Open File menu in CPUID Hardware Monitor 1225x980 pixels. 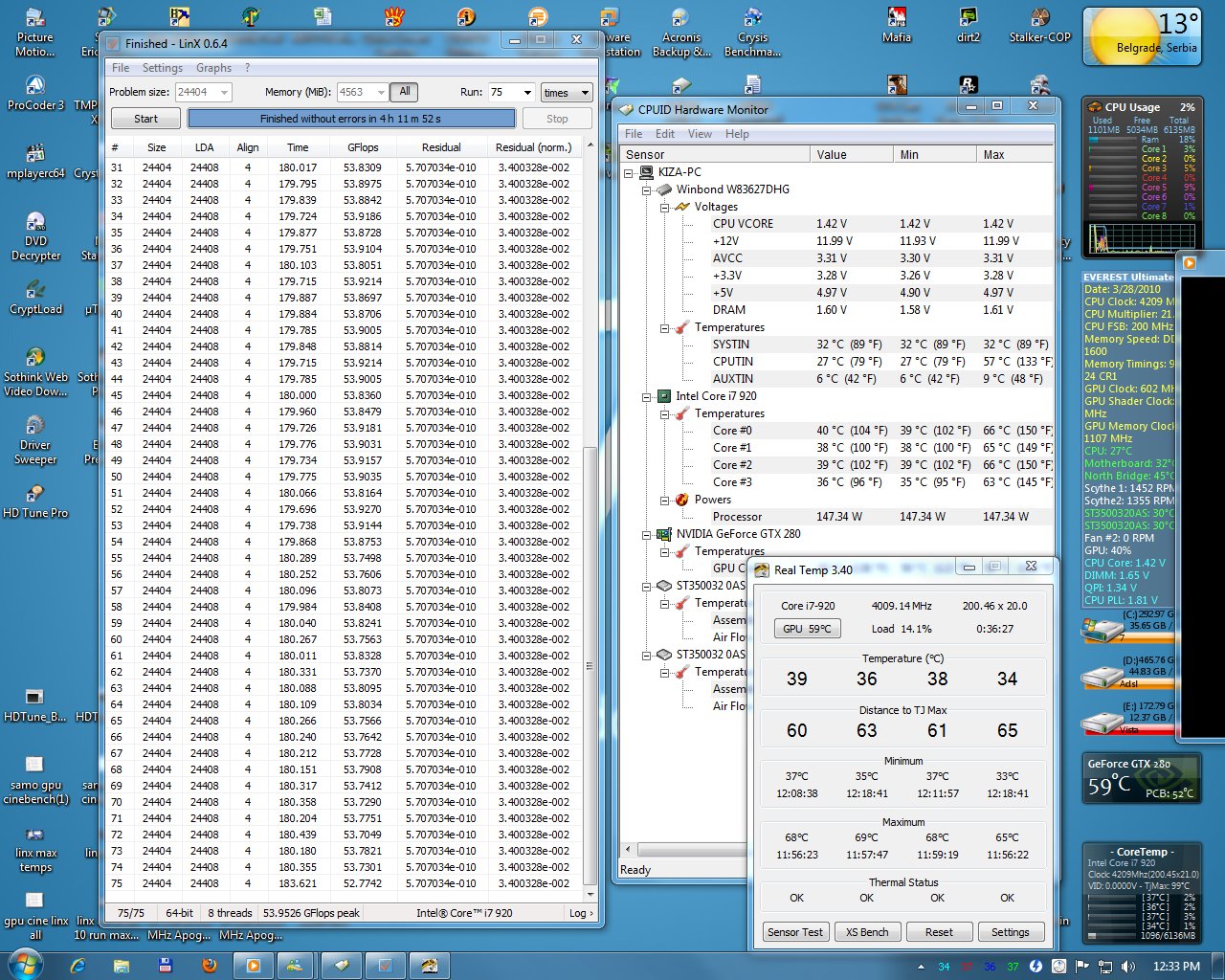click(634, 134)
